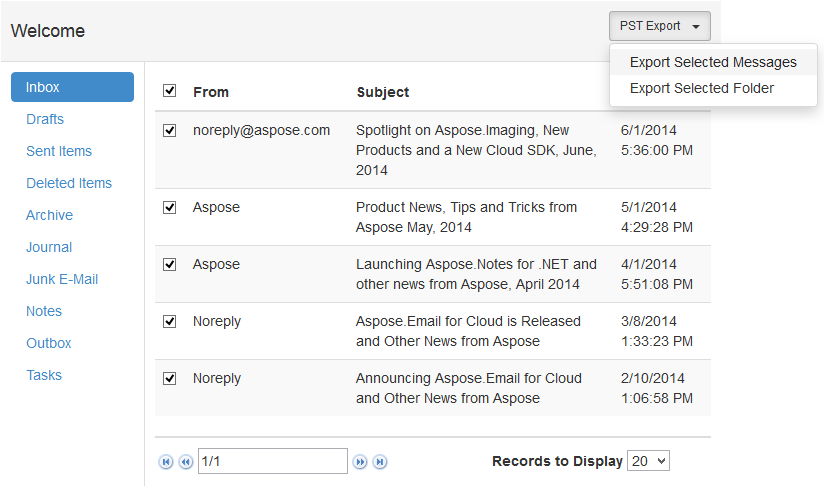Click the page number field showing 1/1

pyautogui.click(x=273, y=461)
